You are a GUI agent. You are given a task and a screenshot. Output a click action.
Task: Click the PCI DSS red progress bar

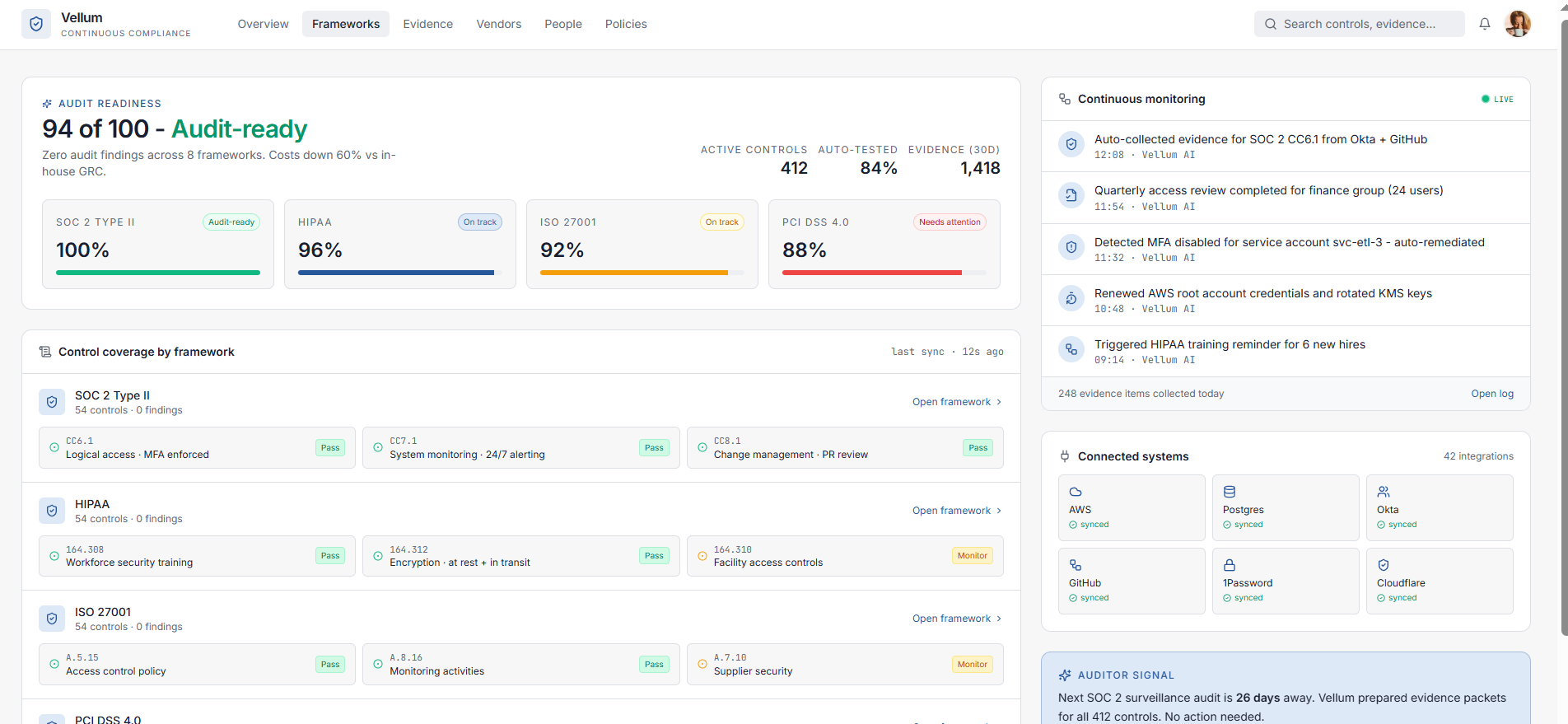coord(872,273)
